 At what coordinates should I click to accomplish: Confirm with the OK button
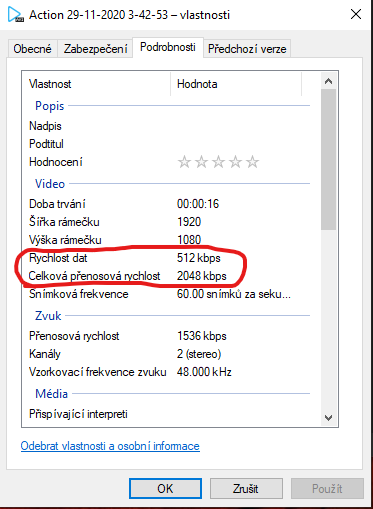click(165, 489)
